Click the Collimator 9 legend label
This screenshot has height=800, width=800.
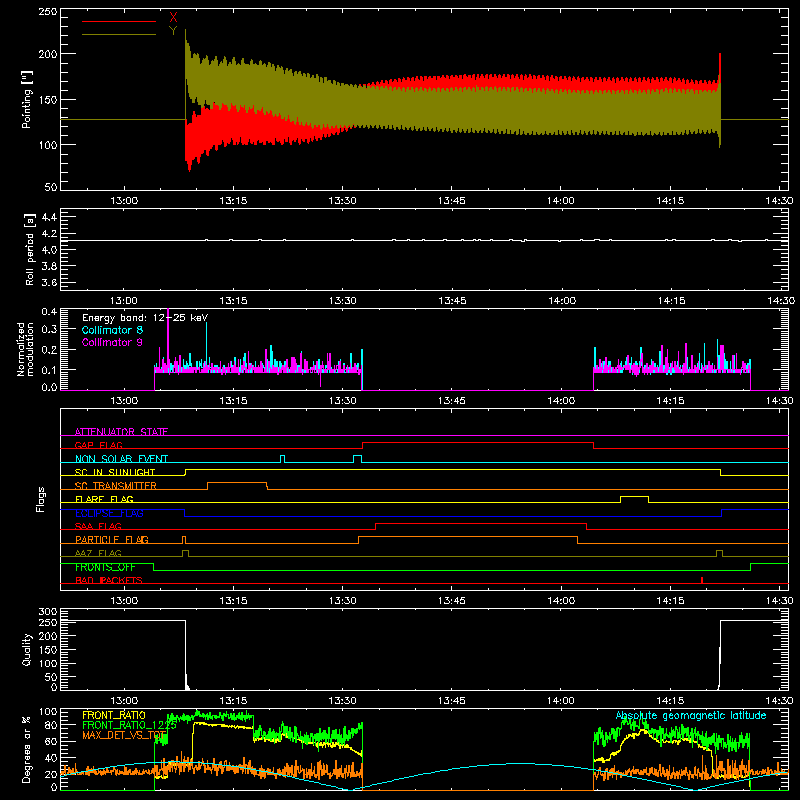[112, 342]
